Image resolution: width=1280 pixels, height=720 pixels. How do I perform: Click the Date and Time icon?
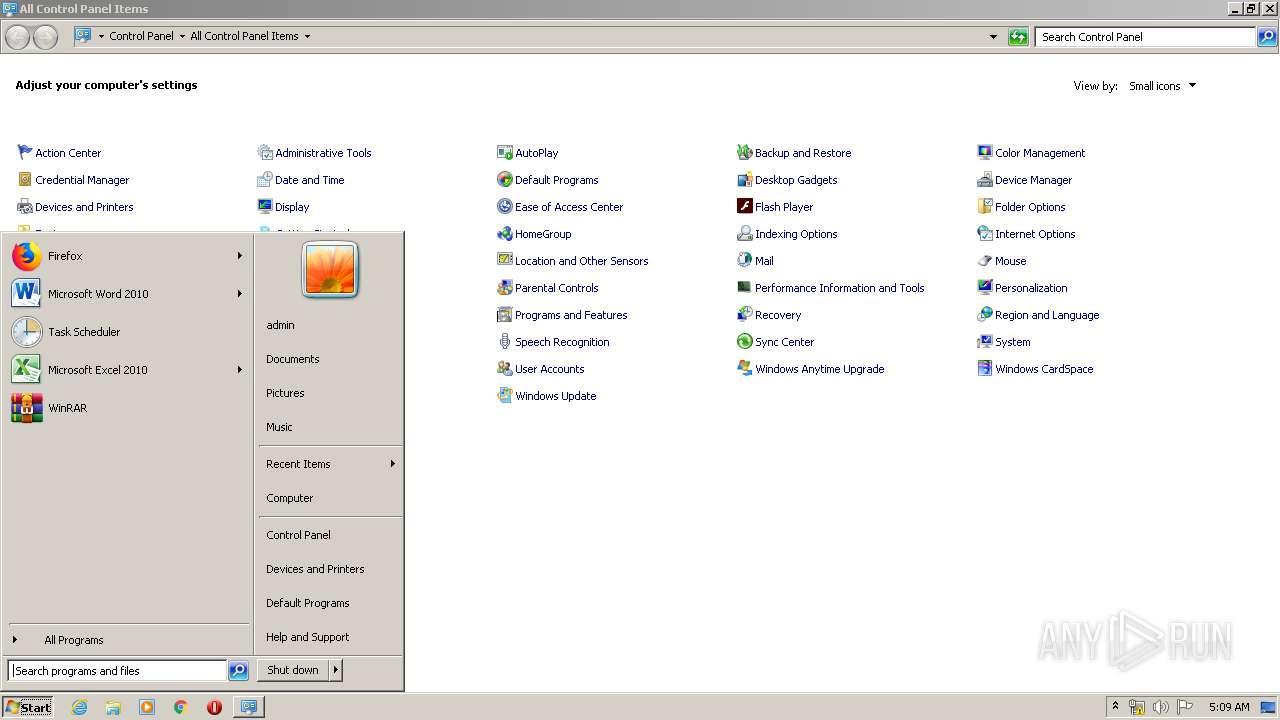coord(265,180)
